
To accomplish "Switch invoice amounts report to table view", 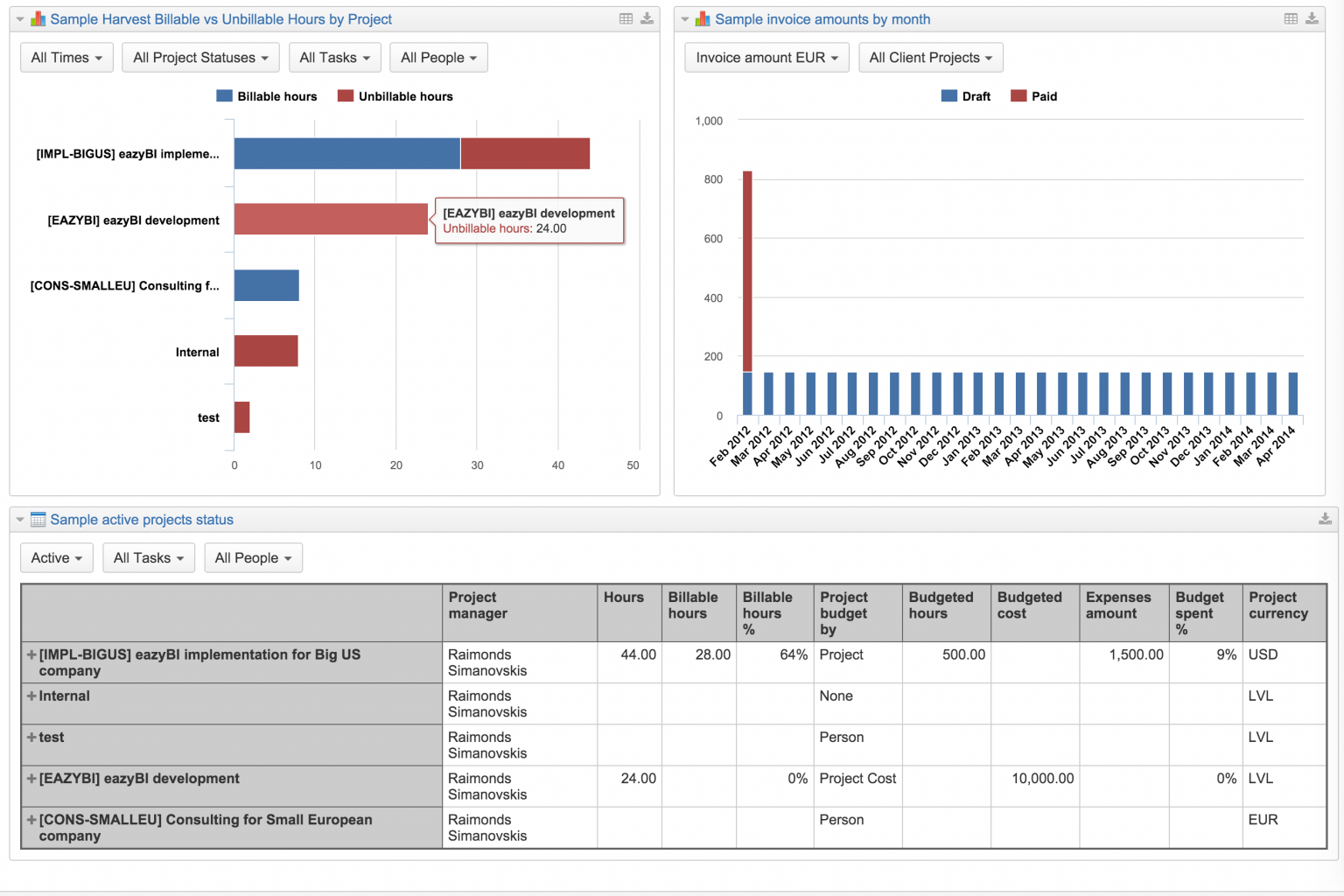I will coord(1290,17).
